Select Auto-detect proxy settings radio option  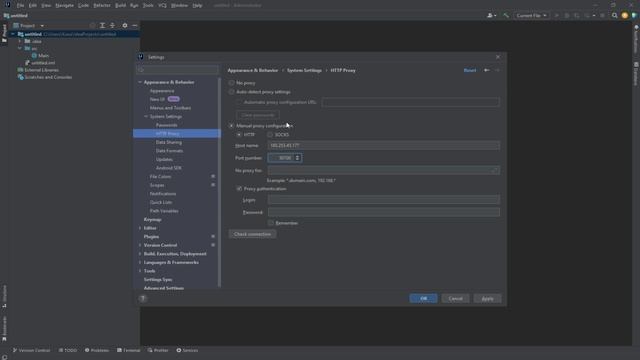(231, 92)
